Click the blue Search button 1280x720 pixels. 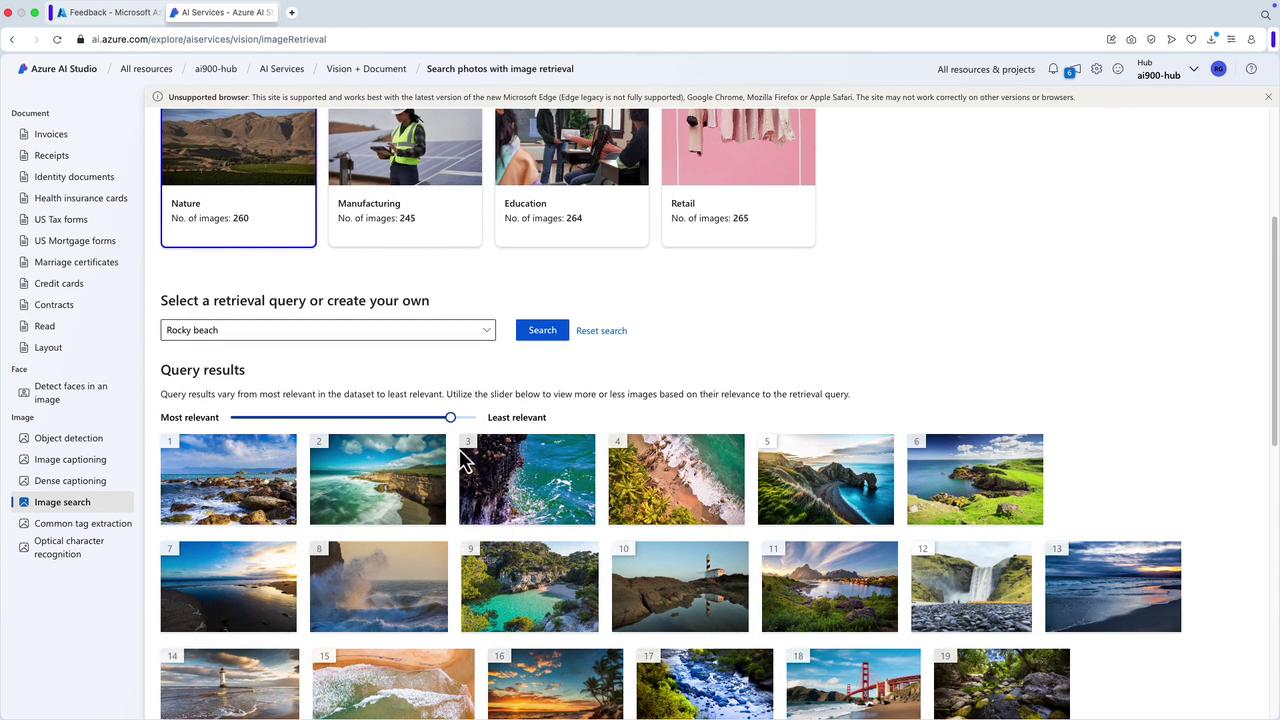[x=542, y=330]
